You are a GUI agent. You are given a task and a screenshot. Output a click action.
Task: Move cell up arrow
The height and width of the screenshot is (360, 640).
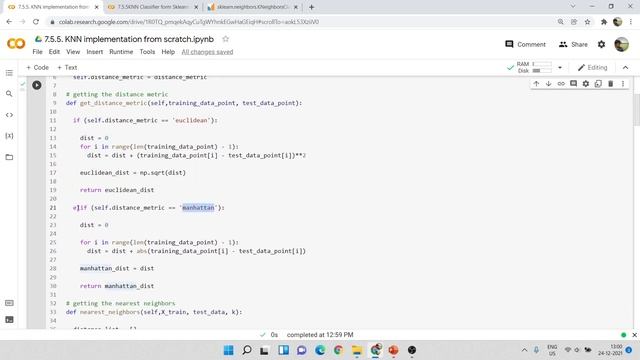(536, 84)
